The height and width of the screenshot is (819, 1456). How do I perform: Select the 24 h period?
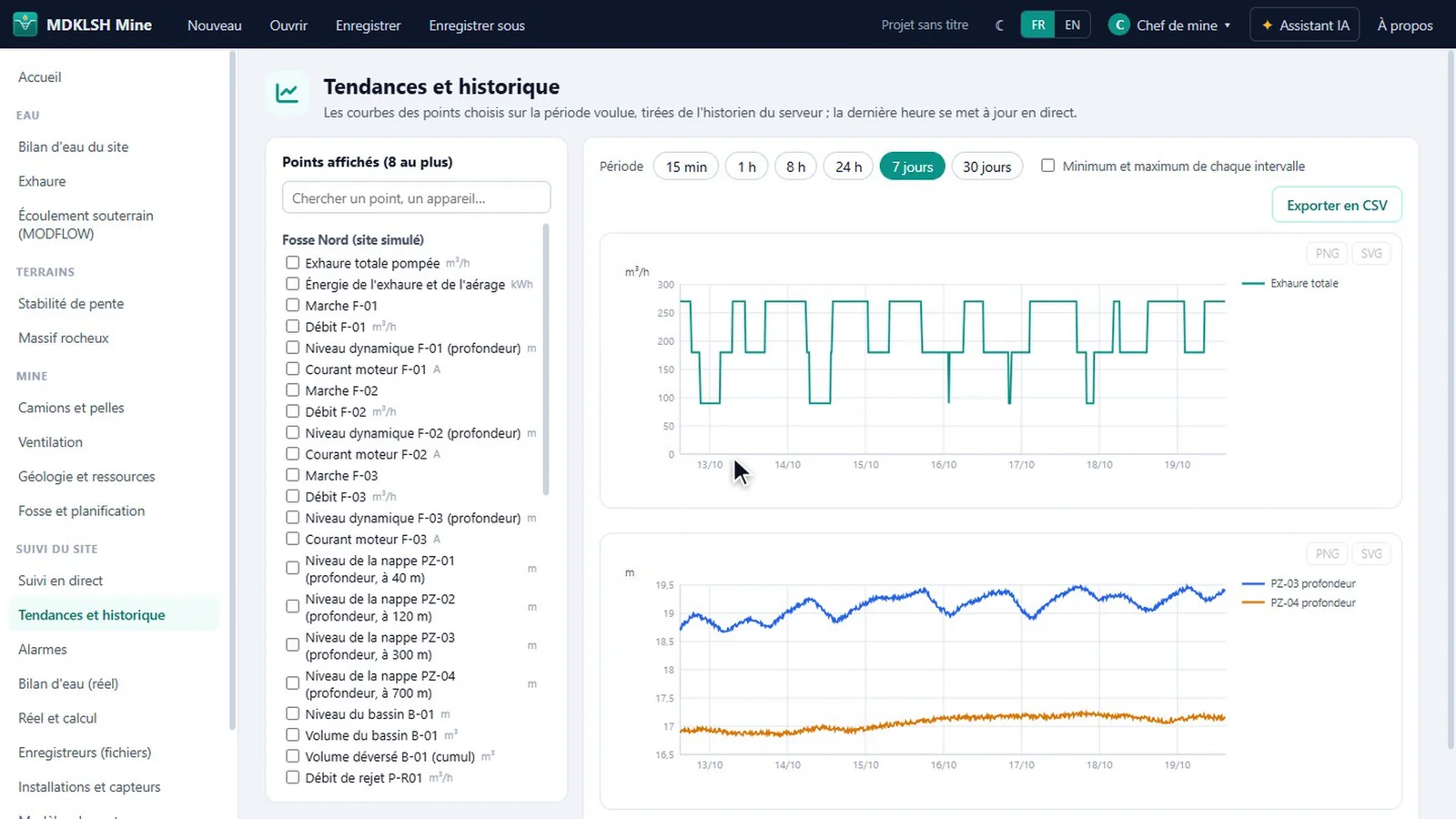coord(849,167)
